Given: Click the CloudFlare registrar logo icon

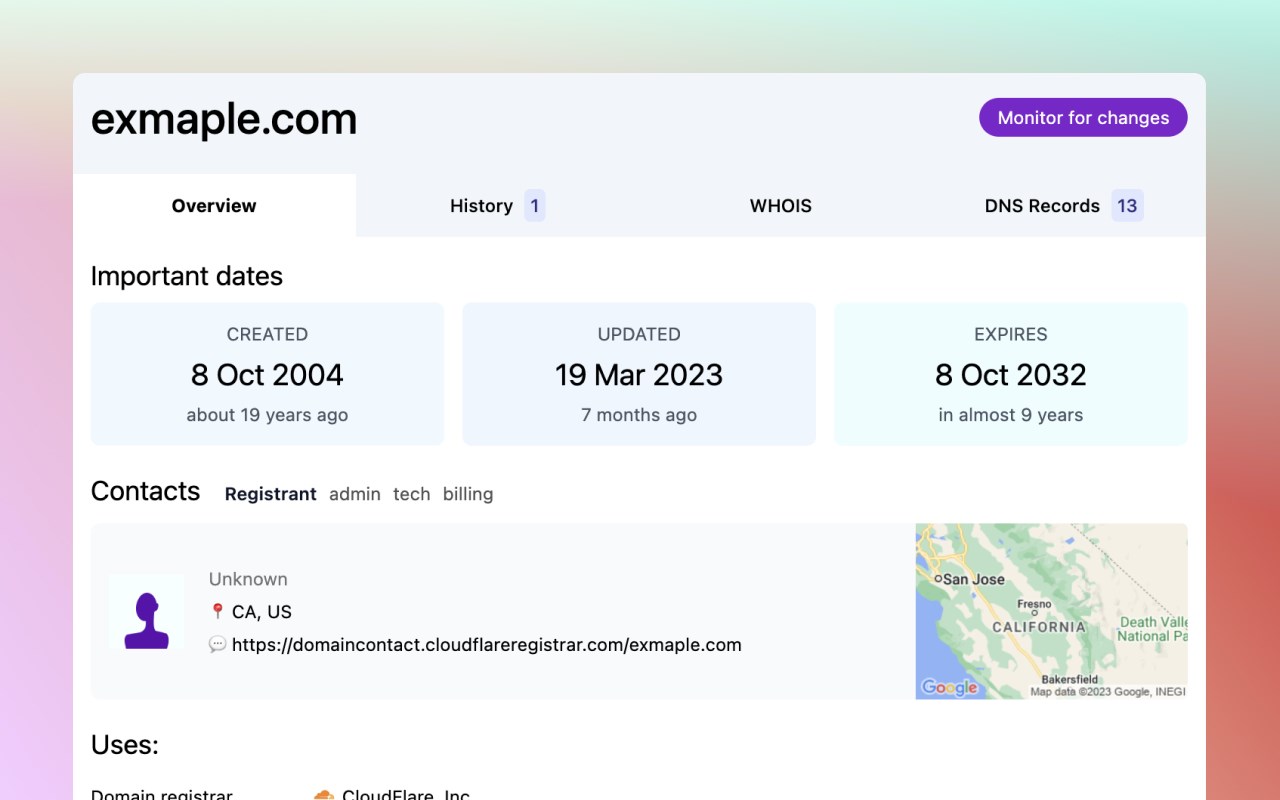Looking at the screenshot, I should (x=323, y=795).
